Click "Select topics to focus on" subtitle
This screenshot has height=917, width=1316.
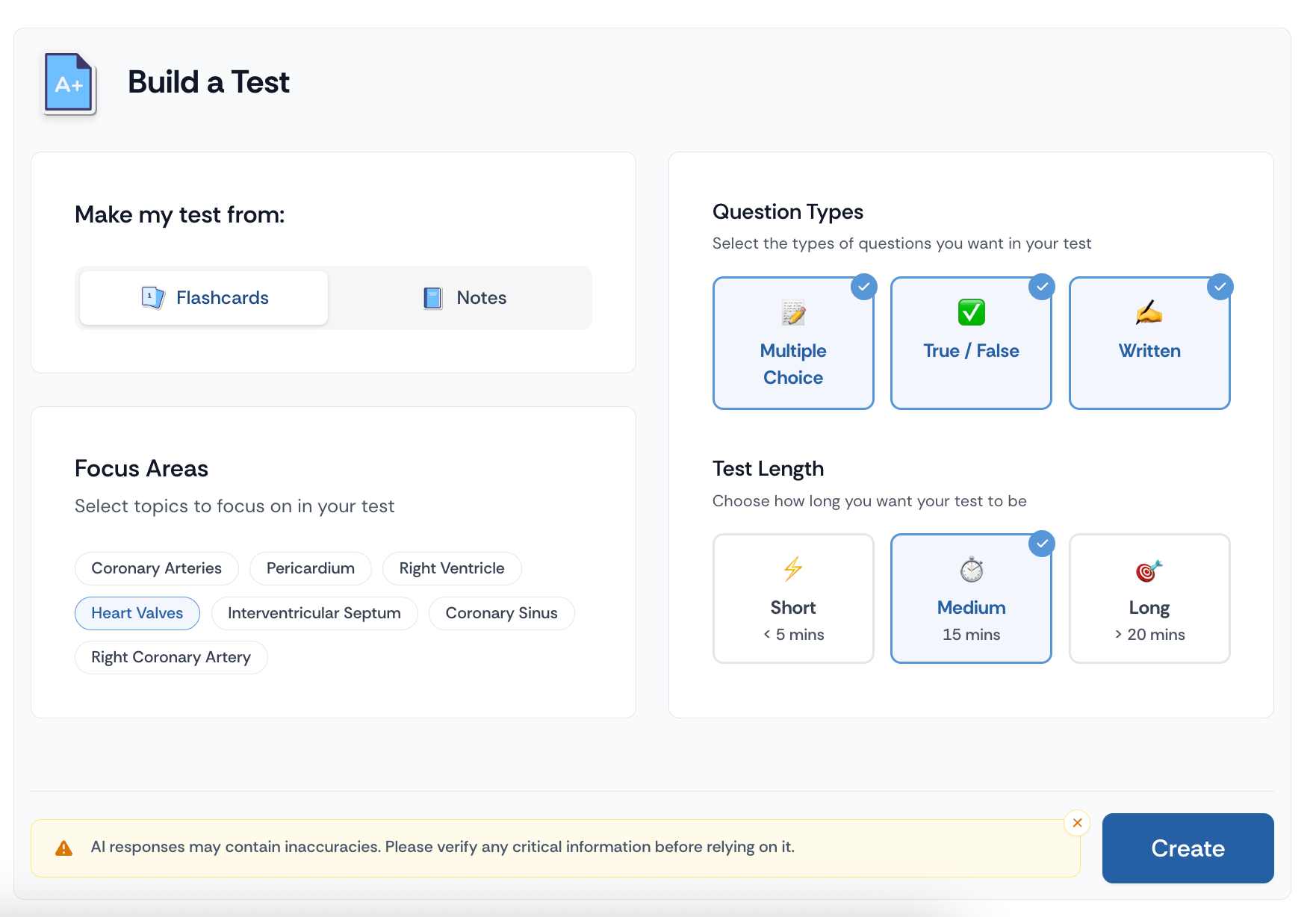[x=235, y=506]
